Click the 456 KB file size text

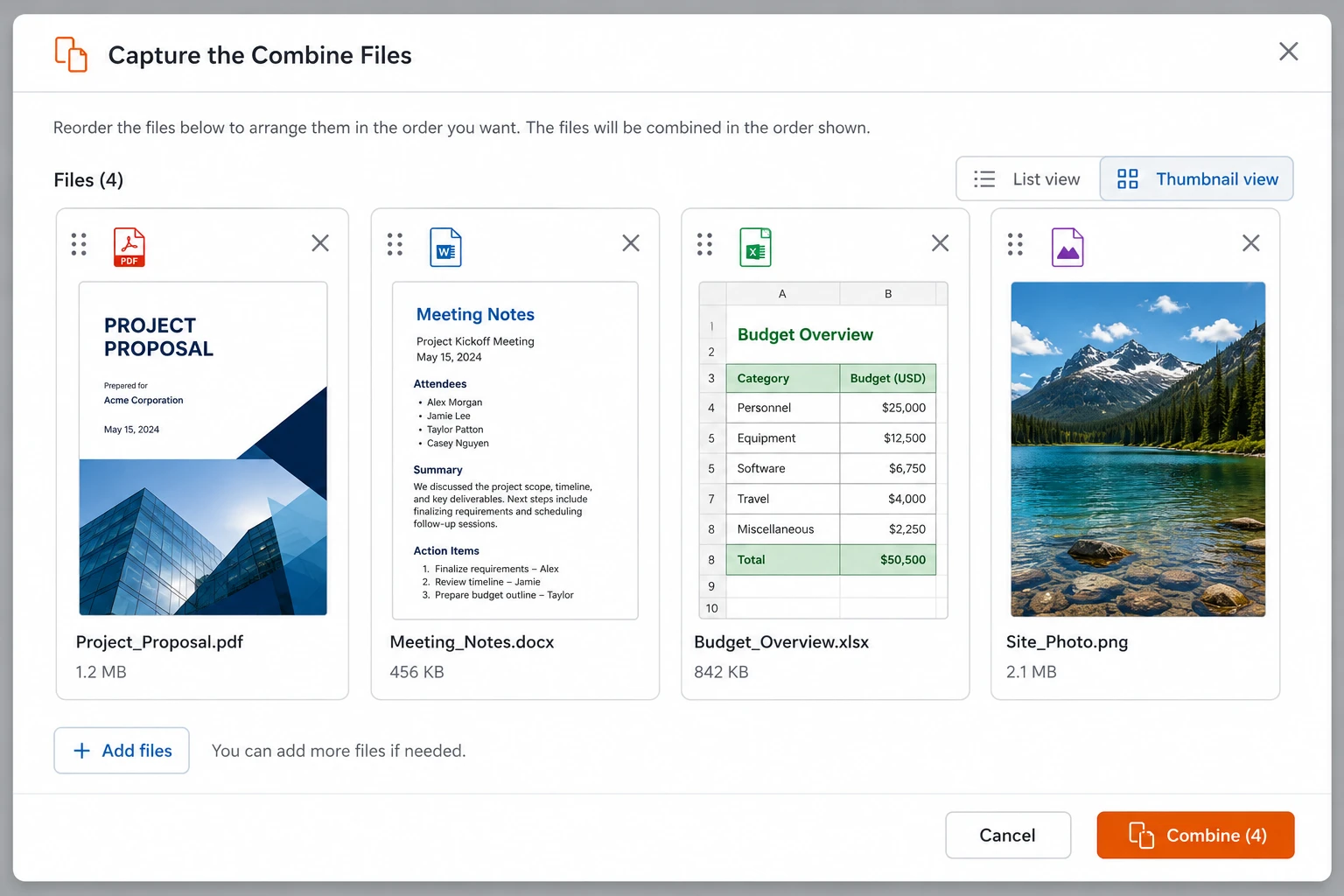click(x=416, y=672)
